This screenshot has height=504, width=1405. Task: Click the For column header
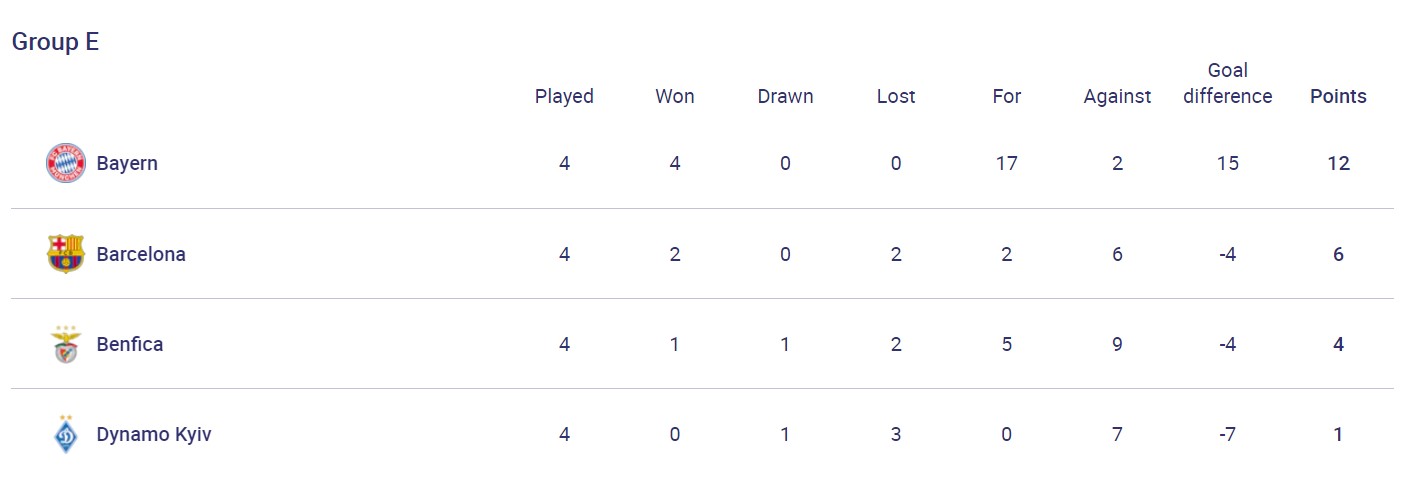click(x=1006, y=96)
